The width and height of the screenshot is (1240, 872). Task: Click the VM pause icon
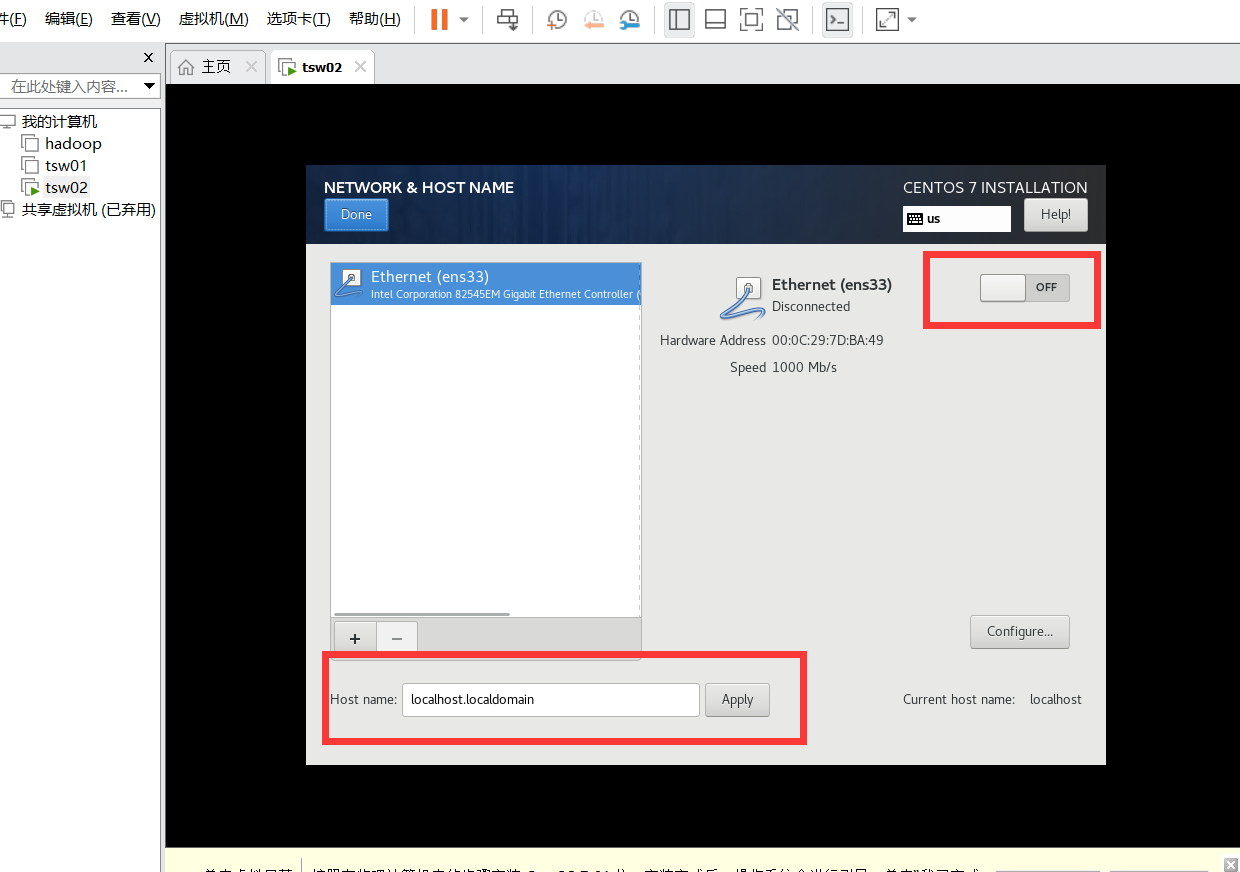click(x=439, y=20)
